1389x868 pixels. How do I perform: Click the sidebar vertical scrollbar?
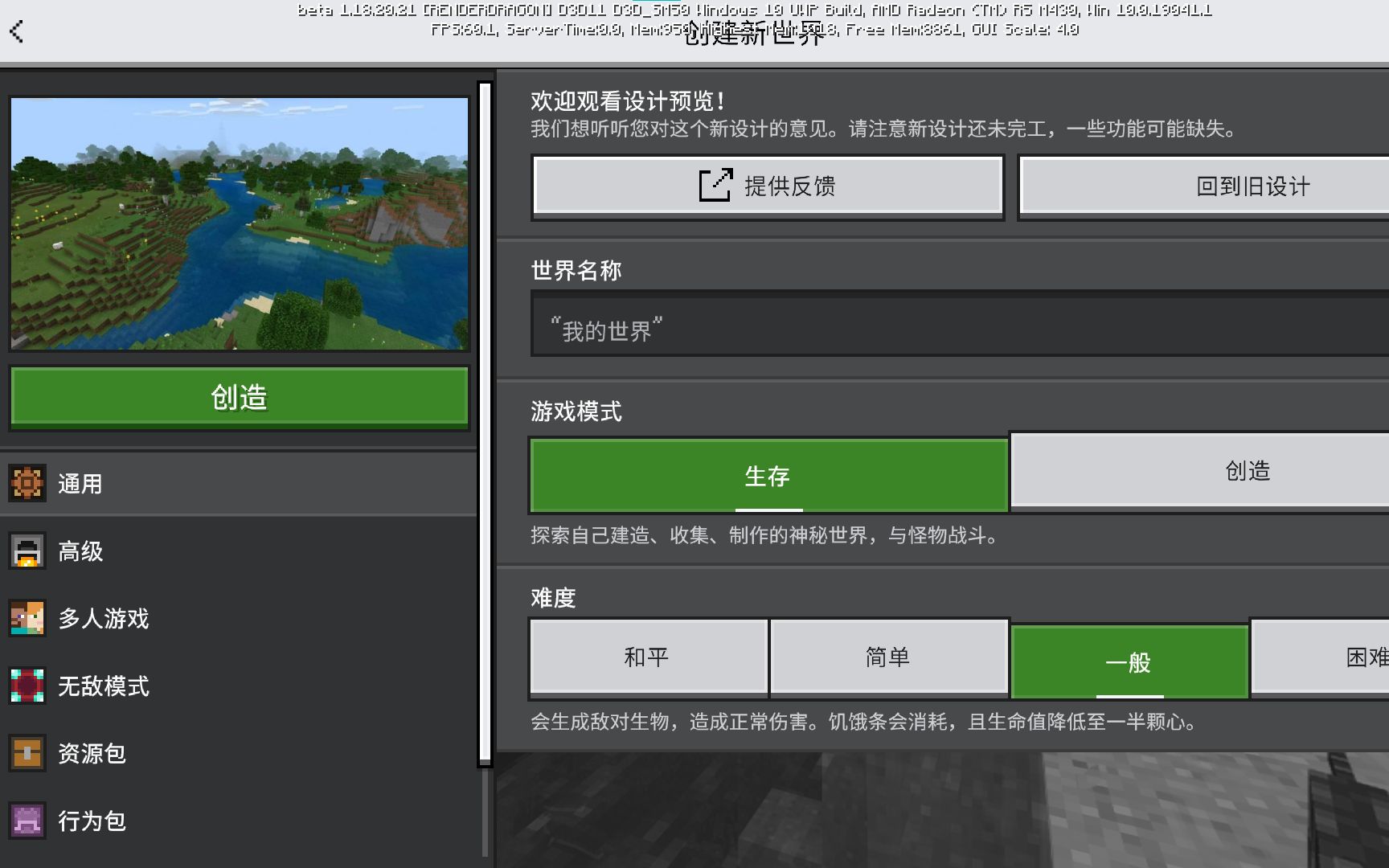click(x=485, y=424)
